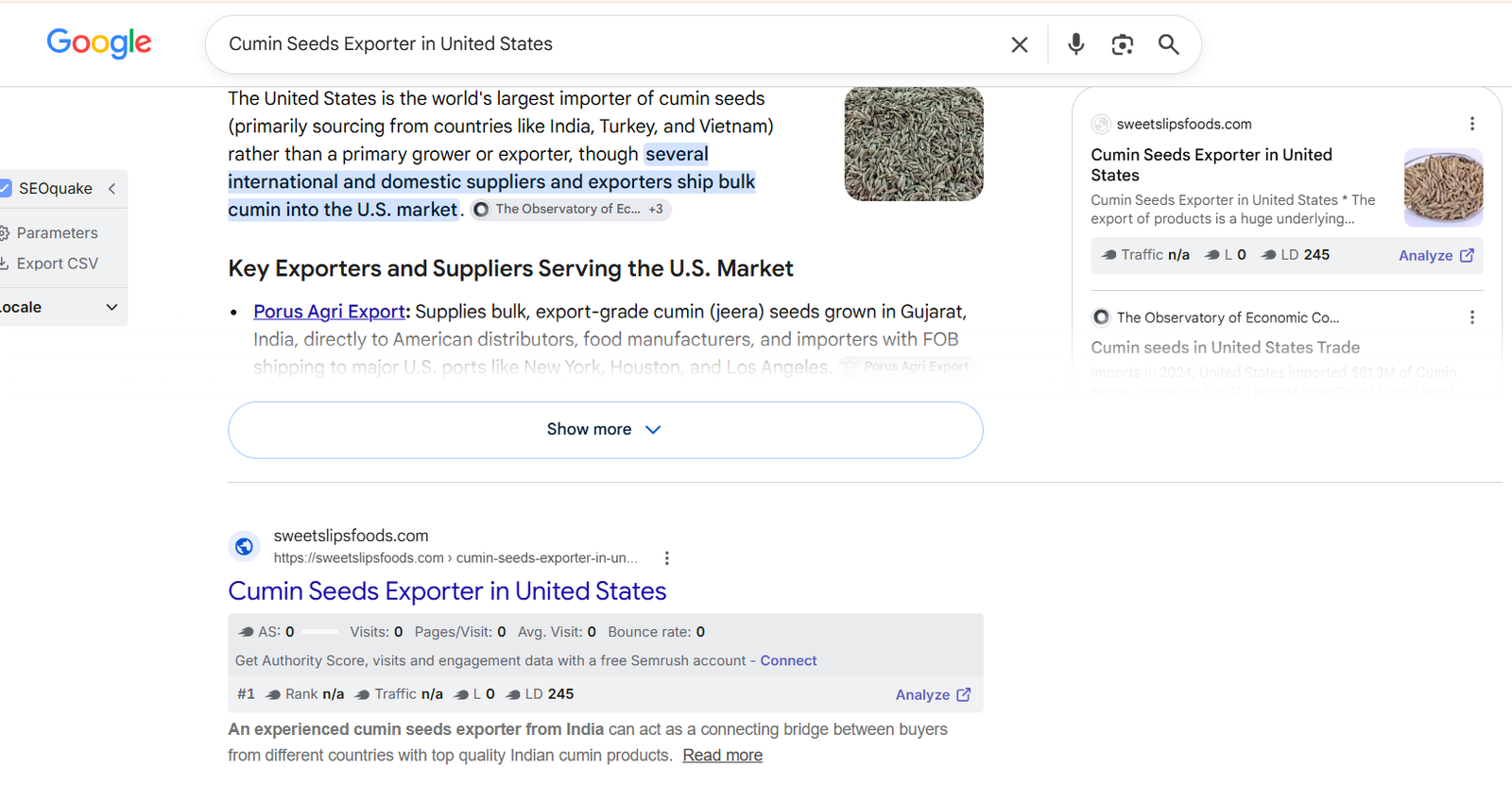Image resolution: width=1512 pixels, height=785 pixels.
Task: Toggle the SEOquake checkbox
Action: tap(5, 188)
